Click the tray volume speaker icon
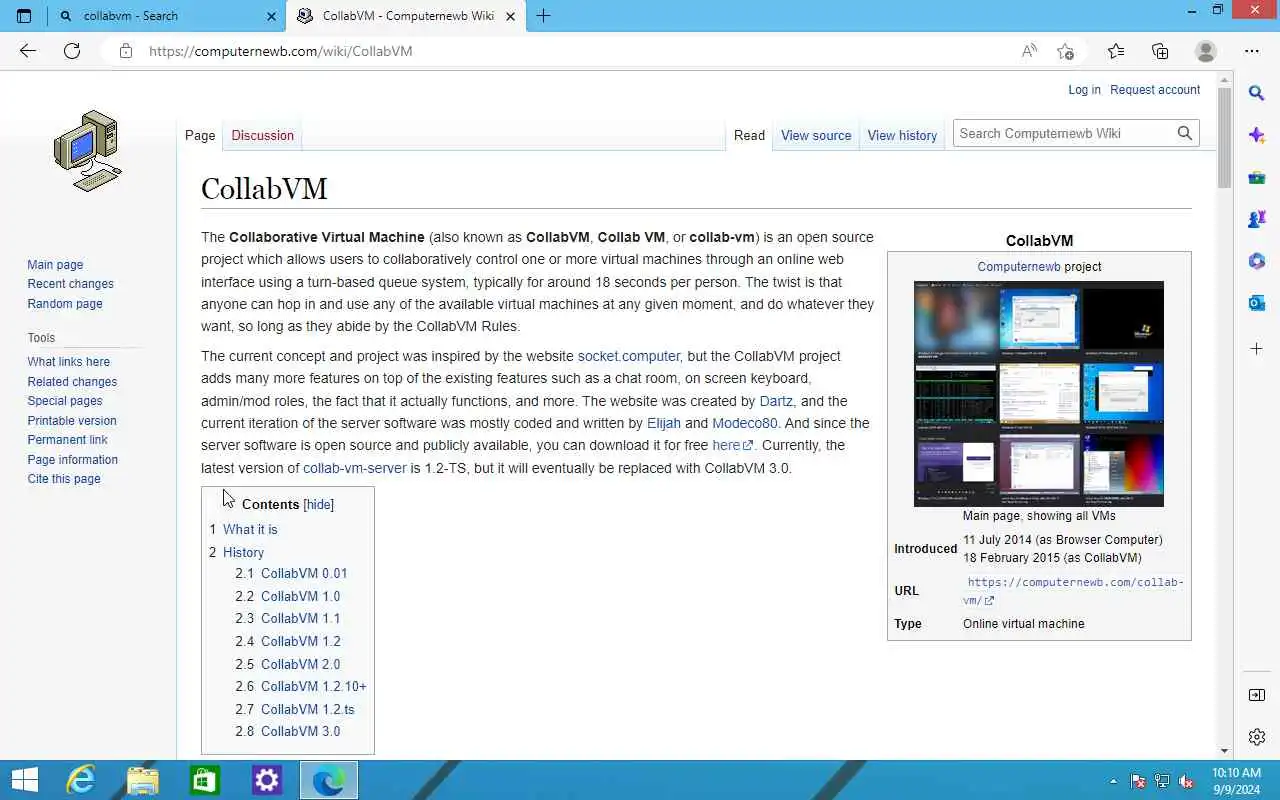Screen dimensions: 1280x800 point(1187,781)
